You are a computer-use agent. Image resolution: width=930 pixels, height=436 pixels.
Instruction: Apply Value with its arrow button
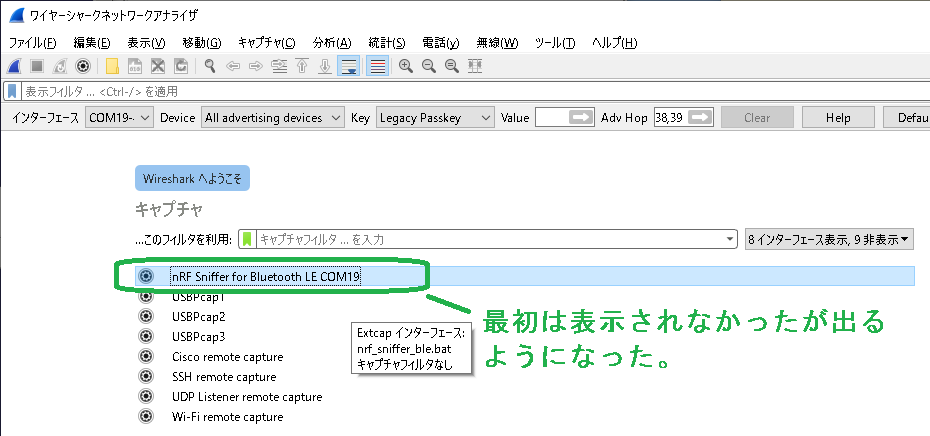pos(581,118)
